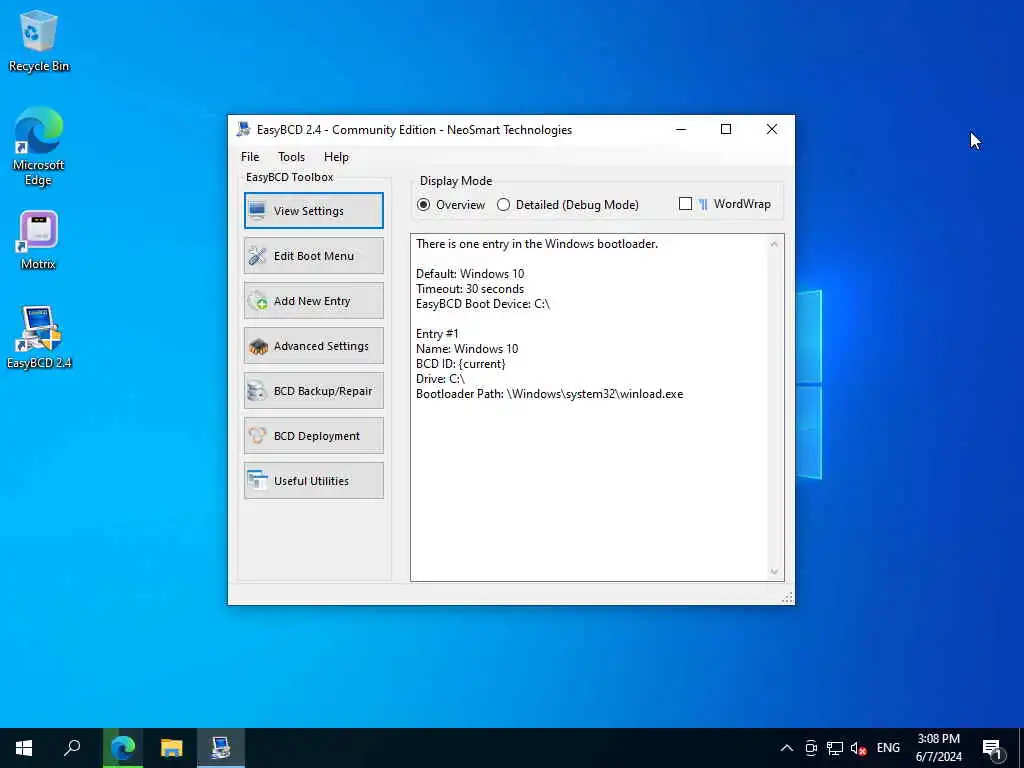1024x768 pixels.
Task: Open the taskbar clock and date
Action: pos(938,748)
